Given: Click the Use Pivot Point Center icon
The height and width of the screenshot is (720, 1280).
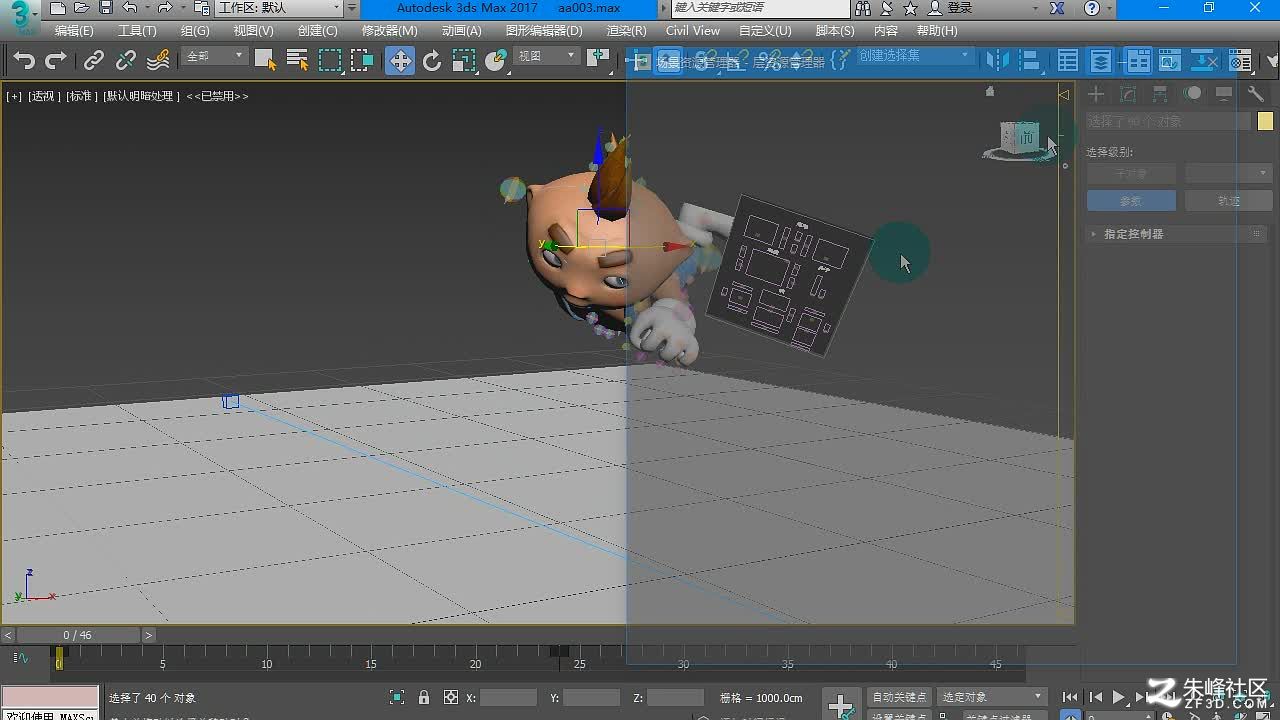Looking at the screenshot, I should 599,59.
